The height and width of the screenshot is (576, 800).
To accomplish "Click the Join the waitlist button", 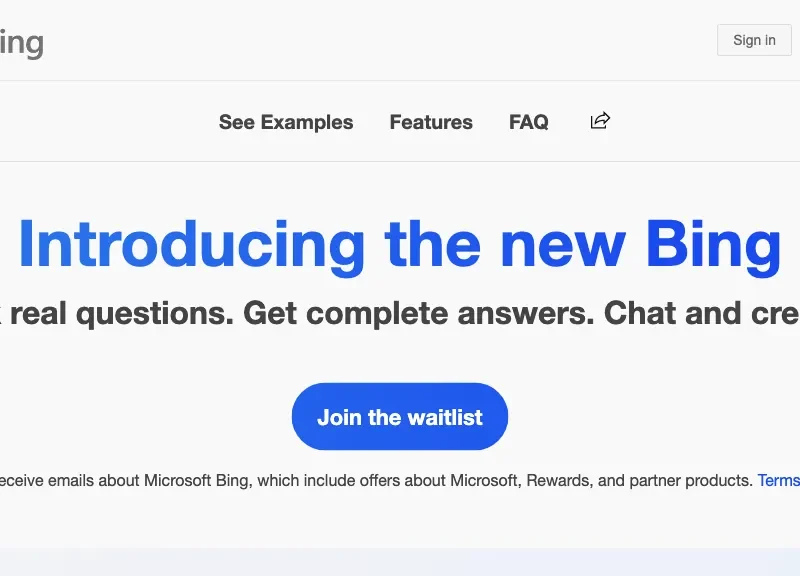I will [399, 416].
